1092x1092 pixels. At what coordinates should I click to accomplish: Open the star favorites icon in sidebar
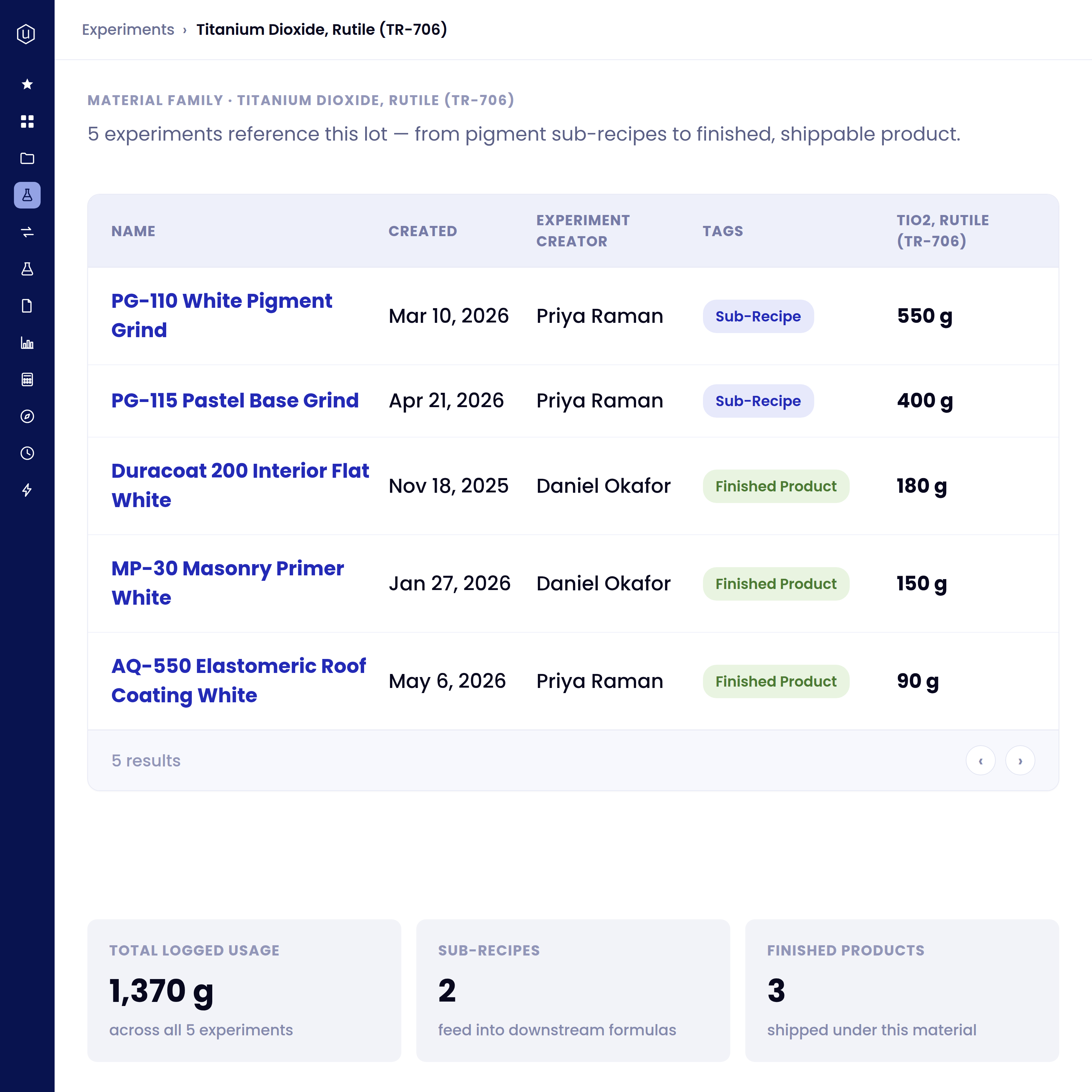coord(27,84)
